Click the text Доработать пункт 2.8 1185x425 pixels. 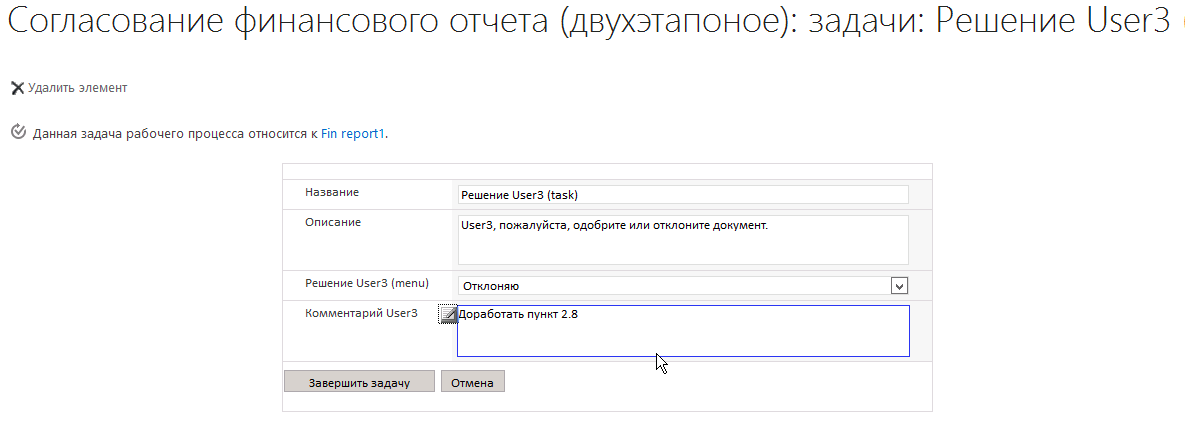click(x=519, y=314)
